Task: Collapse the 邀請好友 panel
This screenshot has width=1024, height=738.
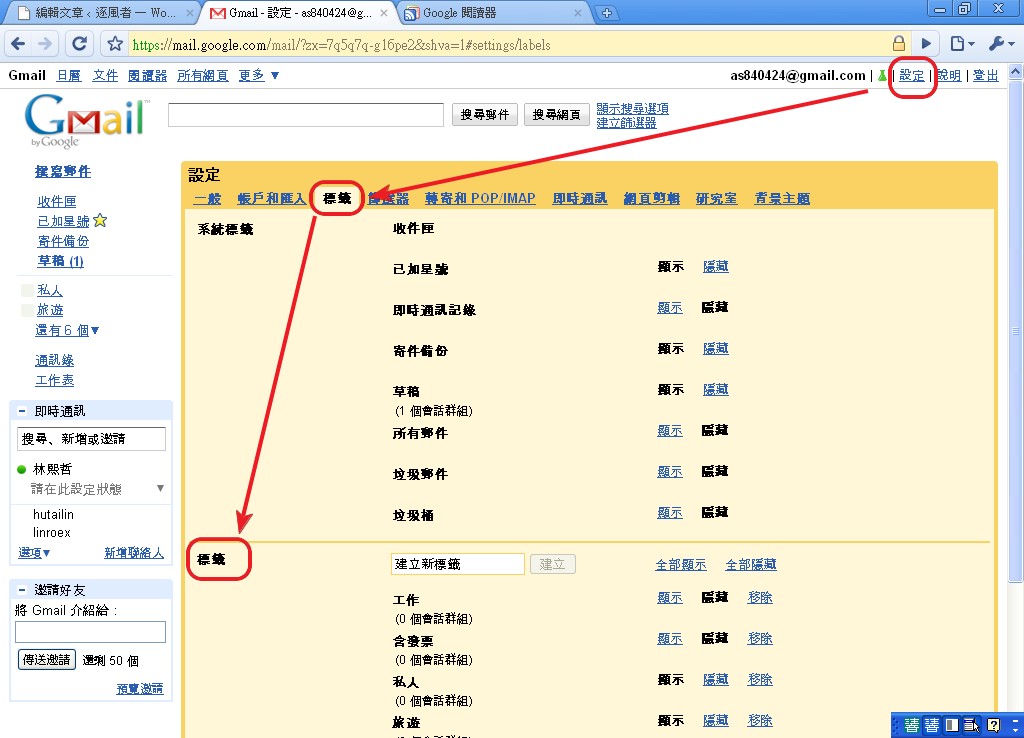Action: coord(22,590)
